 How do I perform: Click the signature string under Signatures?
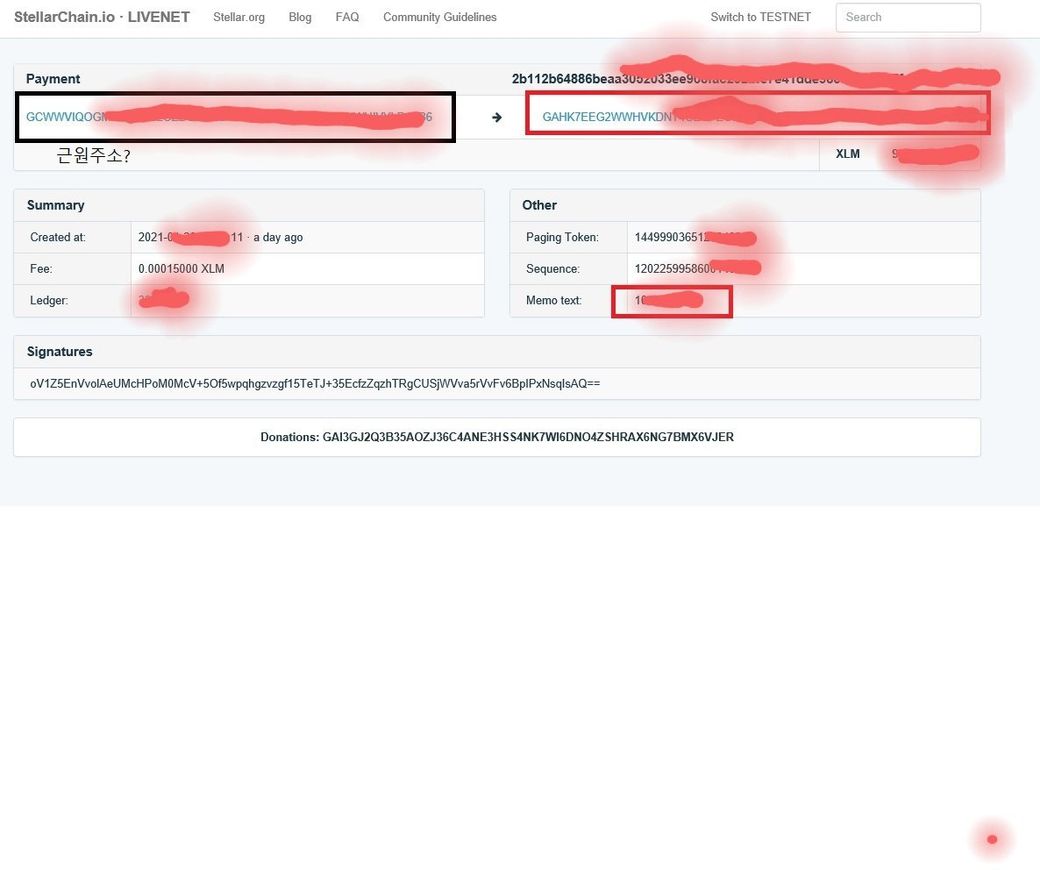coord(314,383)
